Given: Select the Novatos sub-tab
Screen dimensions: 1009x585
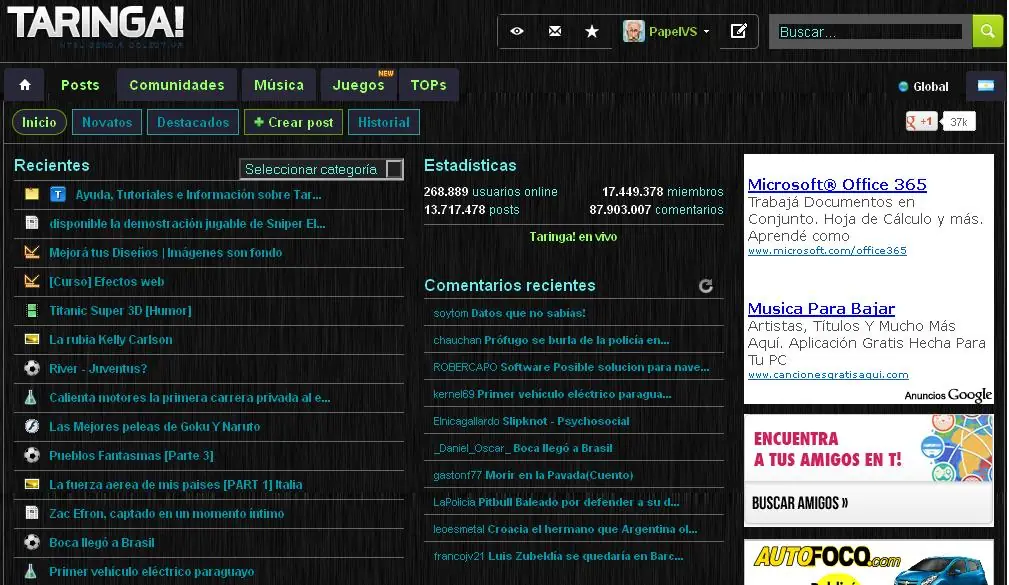Looking at the screenshot, I should click(x=107, y=122).
